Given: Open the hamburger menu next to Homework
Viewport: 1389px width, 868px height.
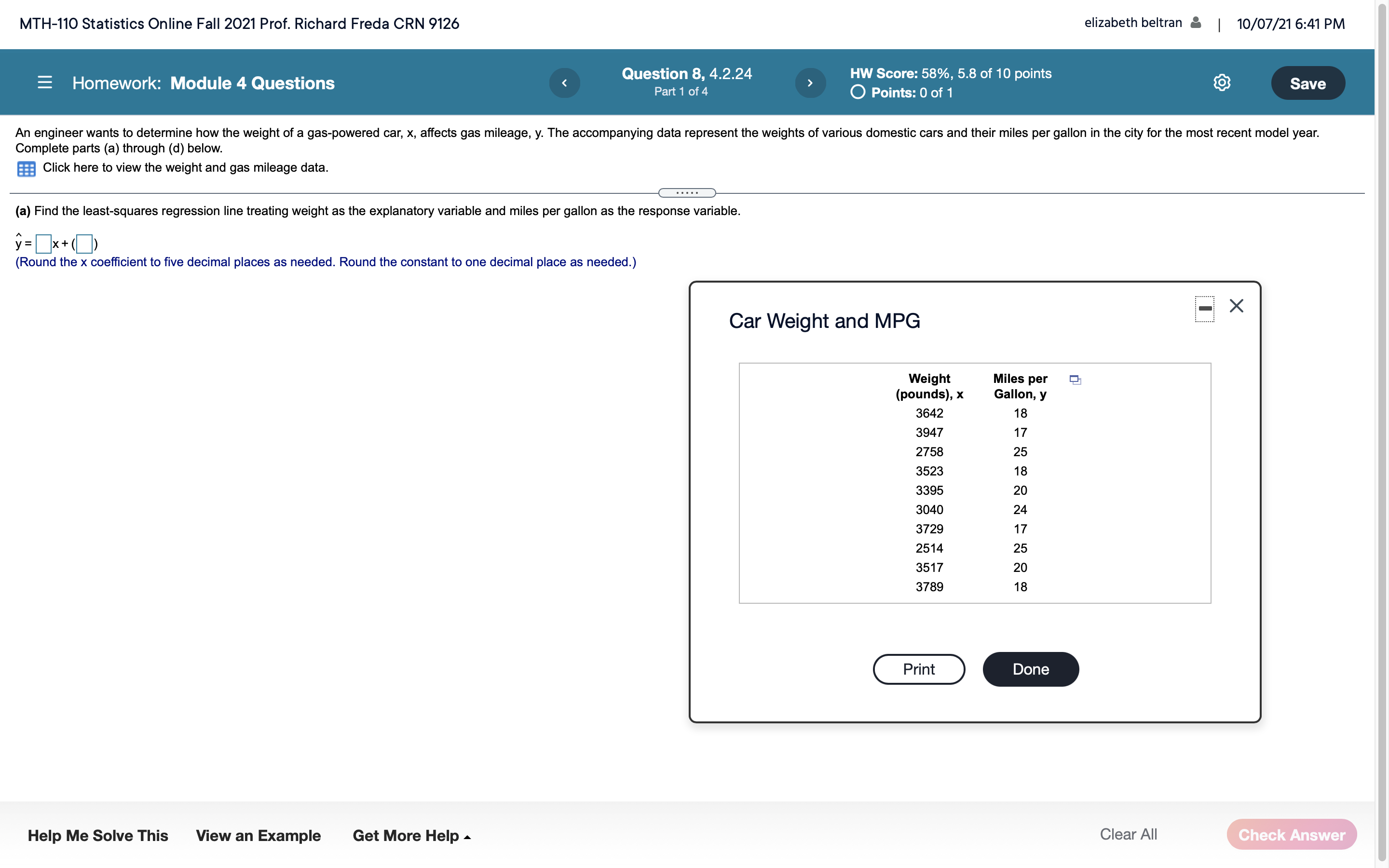Looking at the screenshot, I should point(45,82).
